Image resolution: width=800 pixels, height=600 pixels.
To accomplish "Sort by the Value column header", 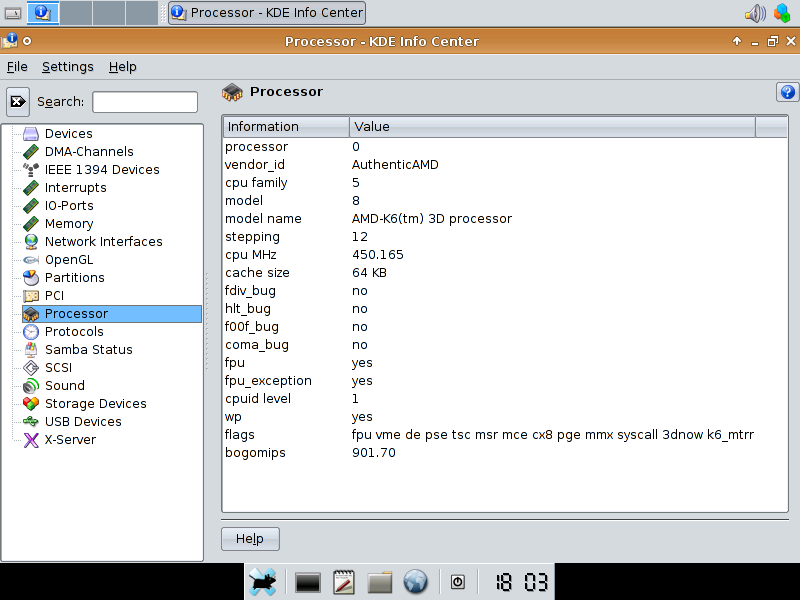I will 552,127.
